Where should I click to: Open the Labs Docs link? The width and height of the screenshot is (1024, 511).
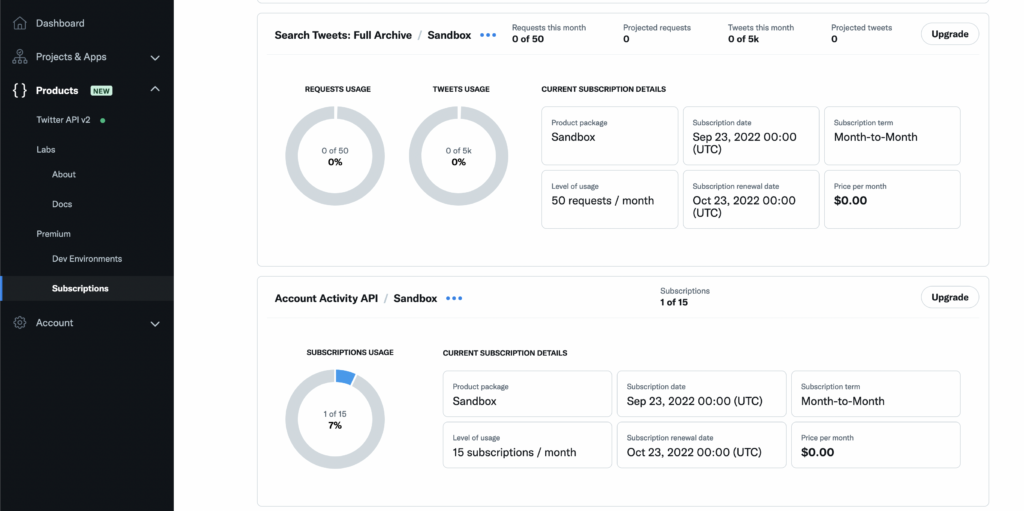pyautogui.click(x=62, y=204)
